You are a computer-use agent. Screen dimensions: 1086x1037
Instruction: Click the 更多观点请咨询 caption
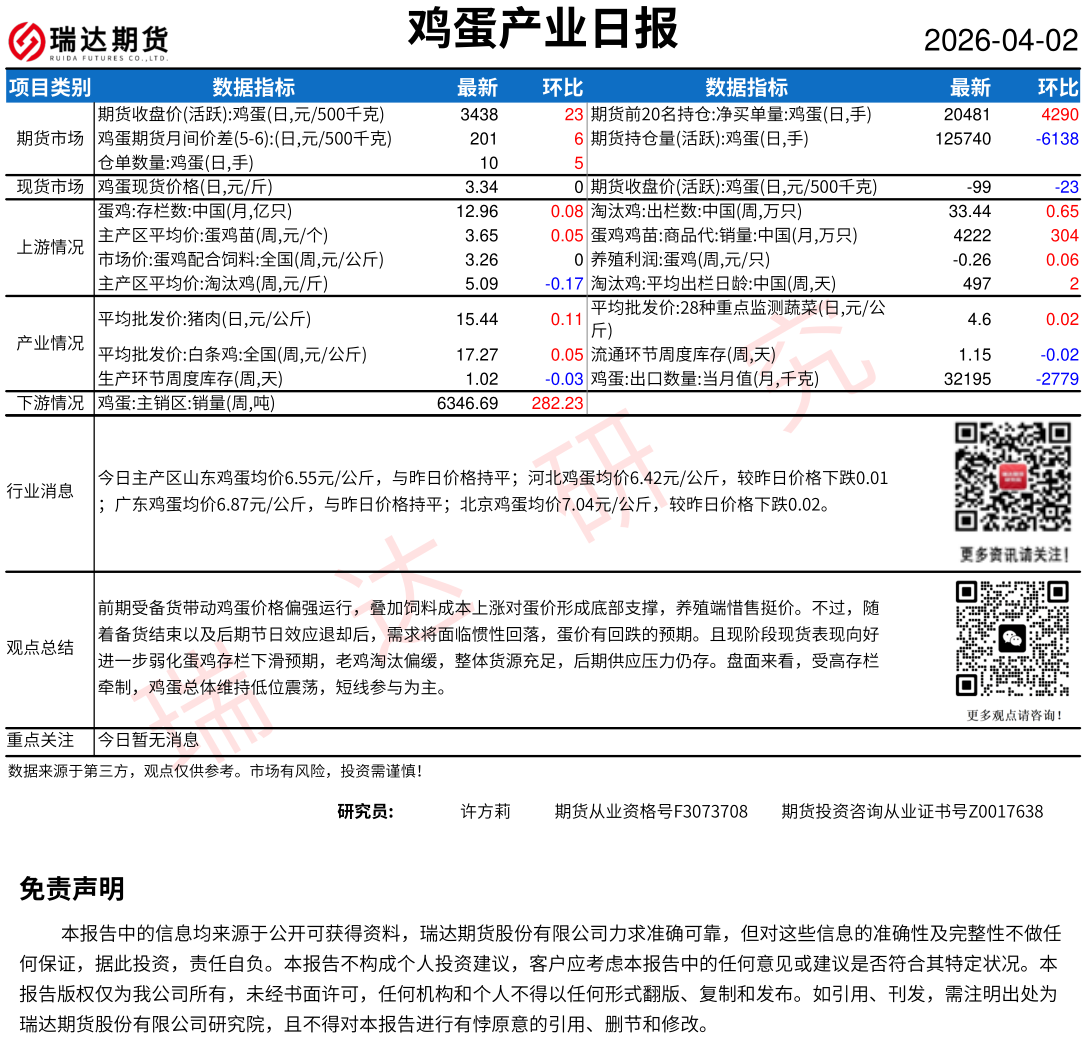(1013, 715)
